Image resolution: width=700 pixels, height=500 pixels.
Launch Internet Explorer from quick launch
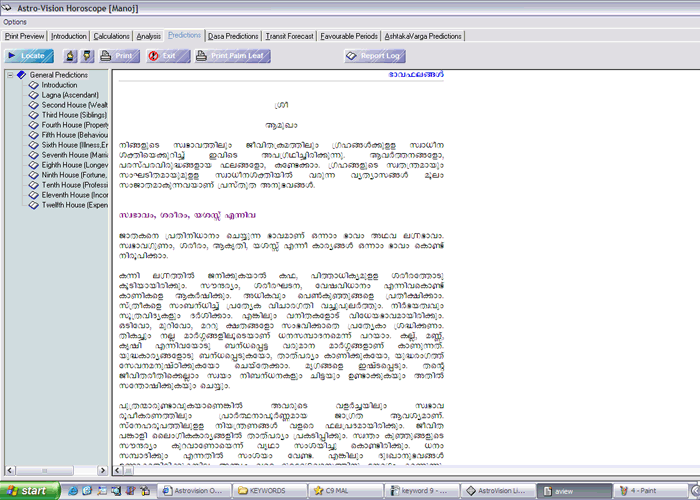pyautogui.click(x=73, y=491)
